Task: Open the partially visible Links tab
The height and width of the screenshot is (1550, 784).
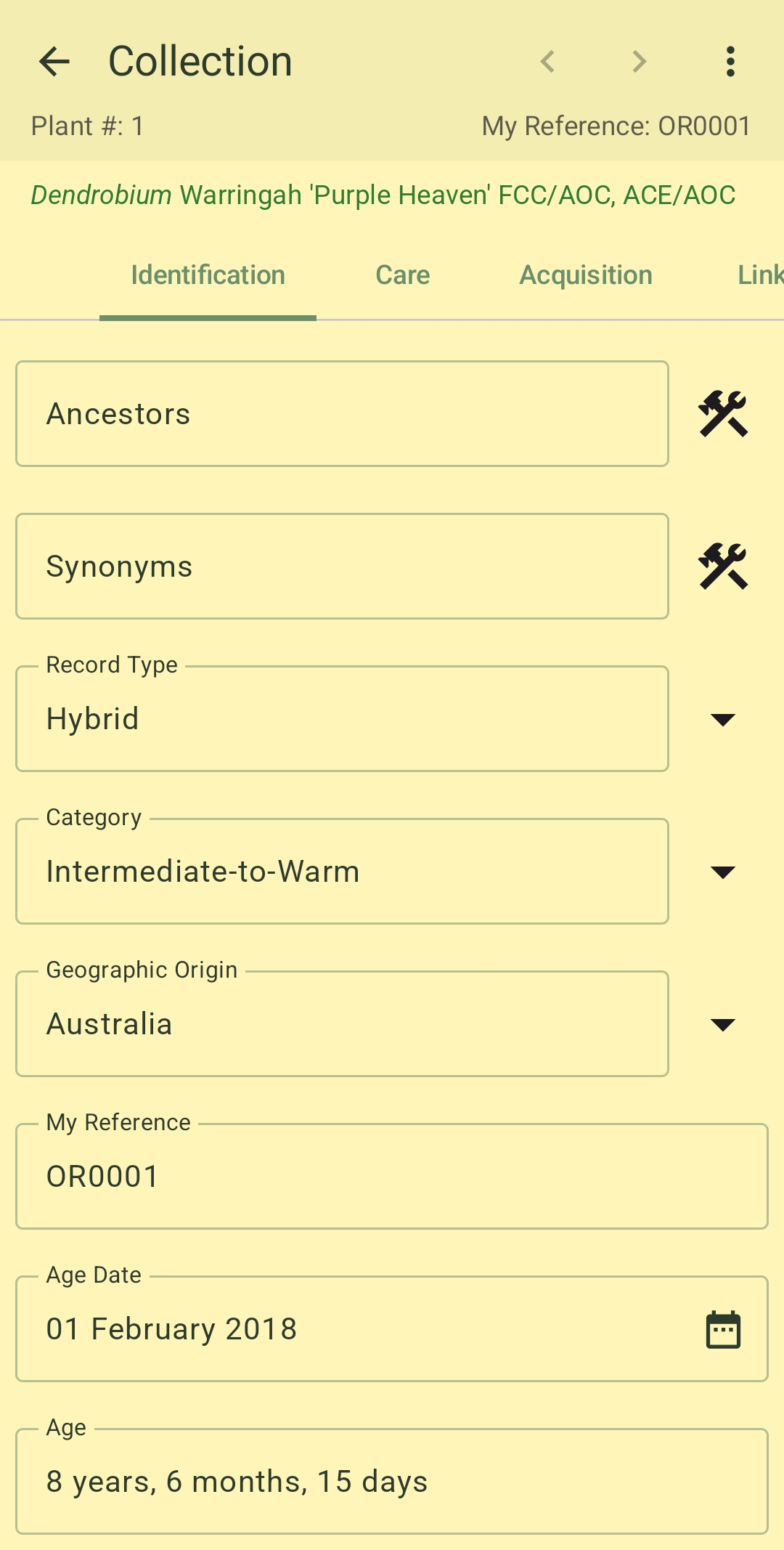Action: 759,275
